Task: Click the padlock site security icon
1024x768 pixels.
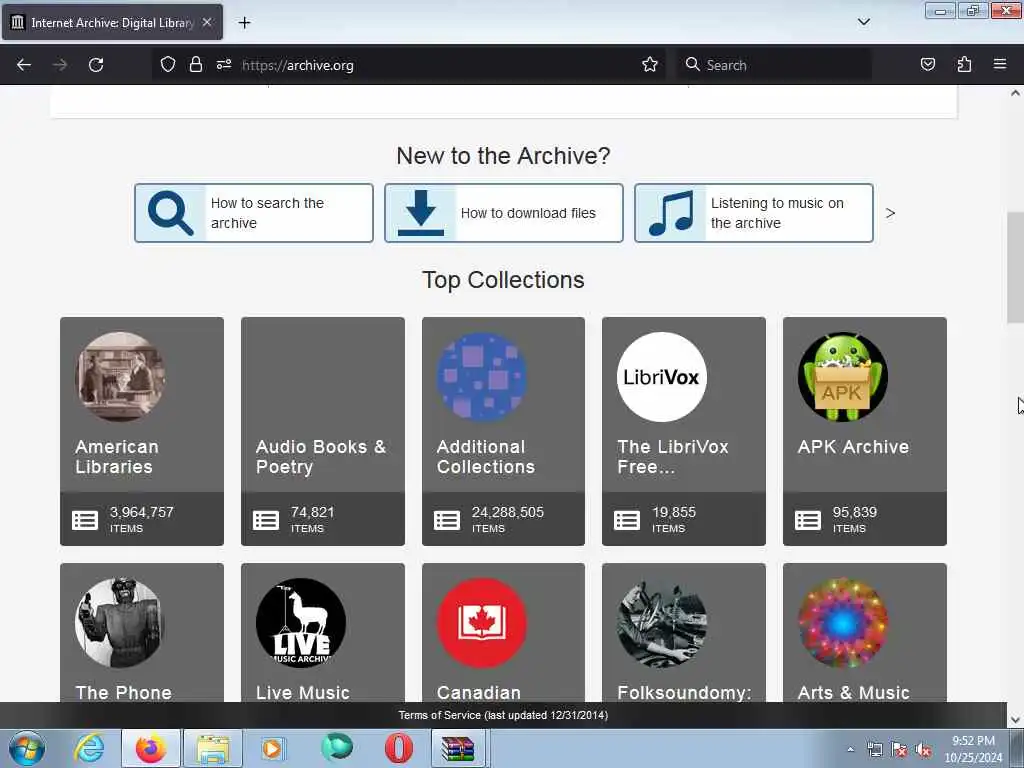Action: click(x=195, y=65)
